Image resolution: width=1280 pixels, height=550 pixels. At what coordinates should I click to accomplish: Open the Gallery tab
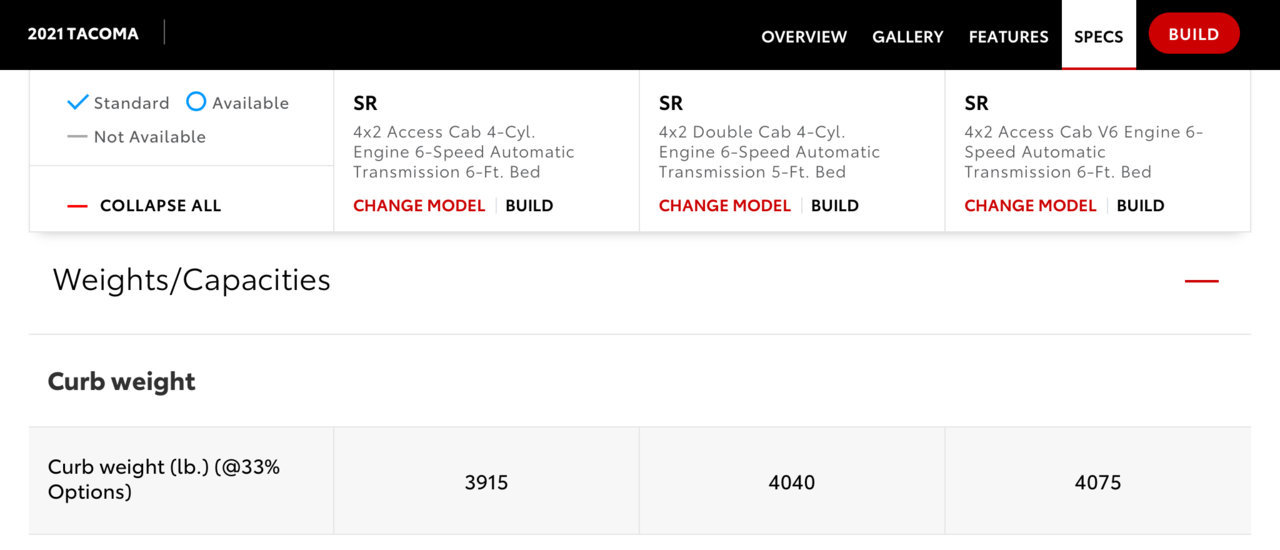(x=908, y=36)
